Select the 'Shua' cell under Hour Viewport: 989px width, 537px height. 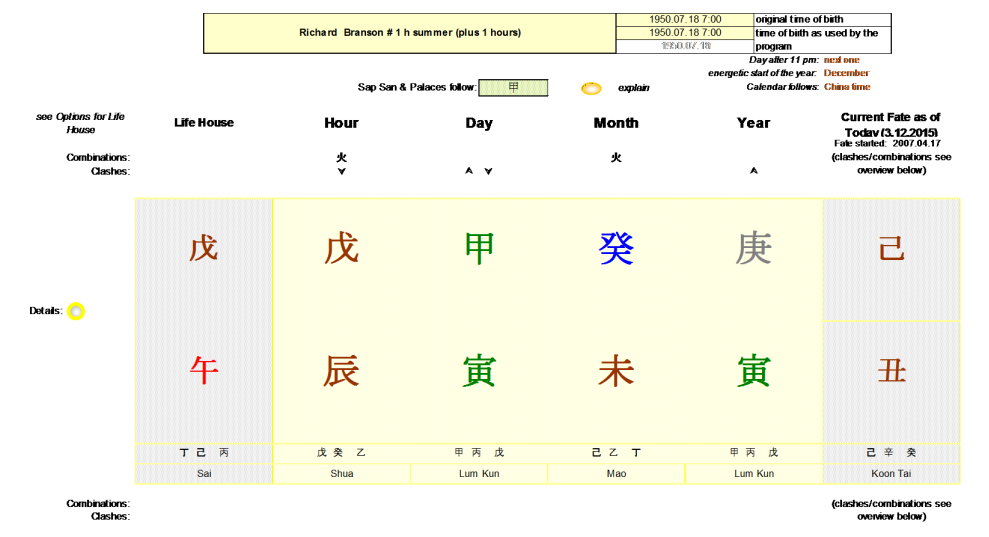pyautogui.click(x=341, y=473)
